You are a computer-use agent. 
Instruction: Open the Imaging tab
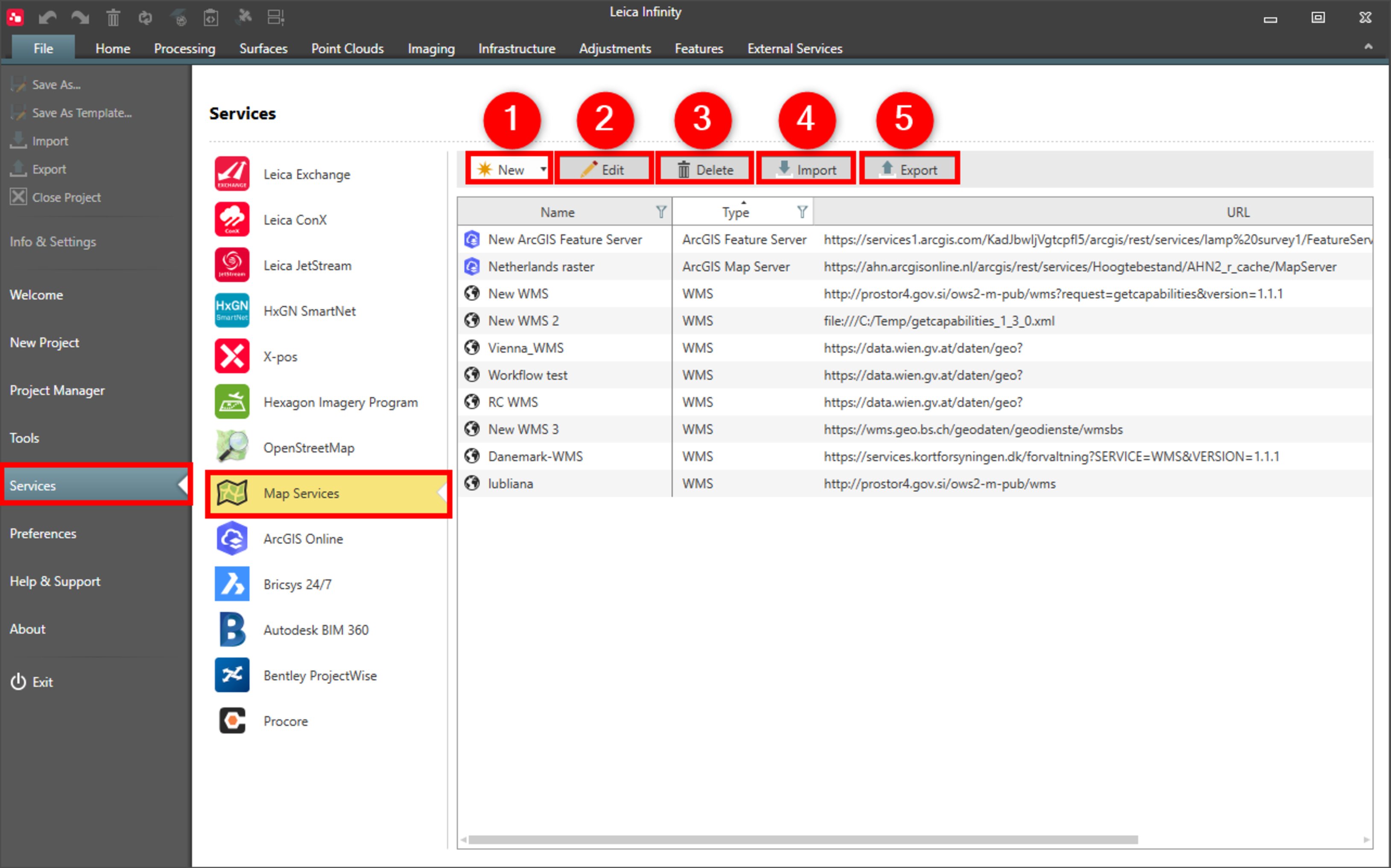coord(430,48)
